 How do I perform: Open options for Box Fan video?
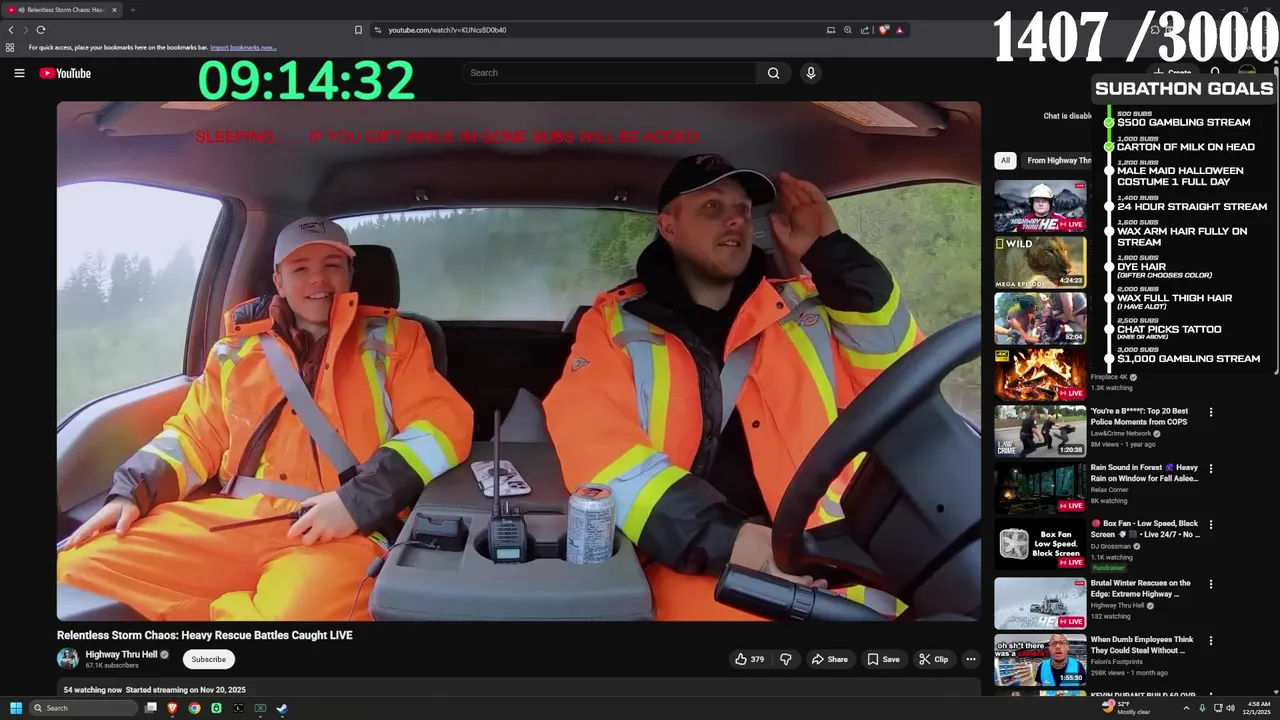click(x=1211, y=524)
